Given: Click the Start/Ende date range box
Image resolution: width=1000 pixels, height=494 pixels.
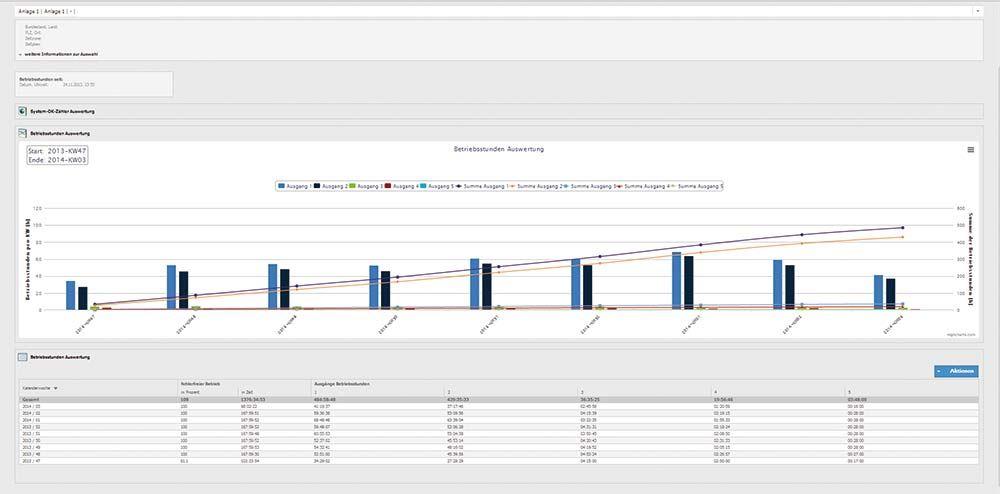Looking at the screenshot, I should pos(58,154).
